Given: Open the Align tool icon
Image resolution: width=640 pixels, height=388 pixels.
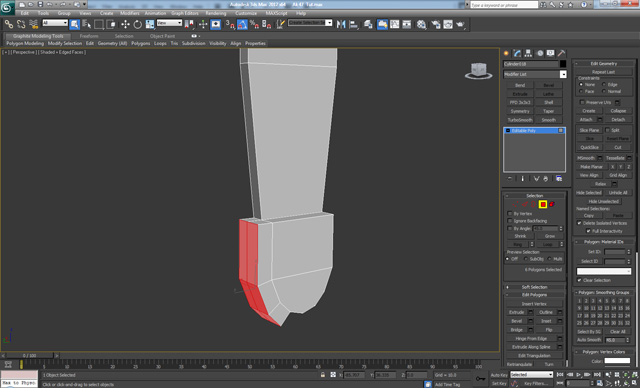Looking at the screenshot, I should pos(353,24).
